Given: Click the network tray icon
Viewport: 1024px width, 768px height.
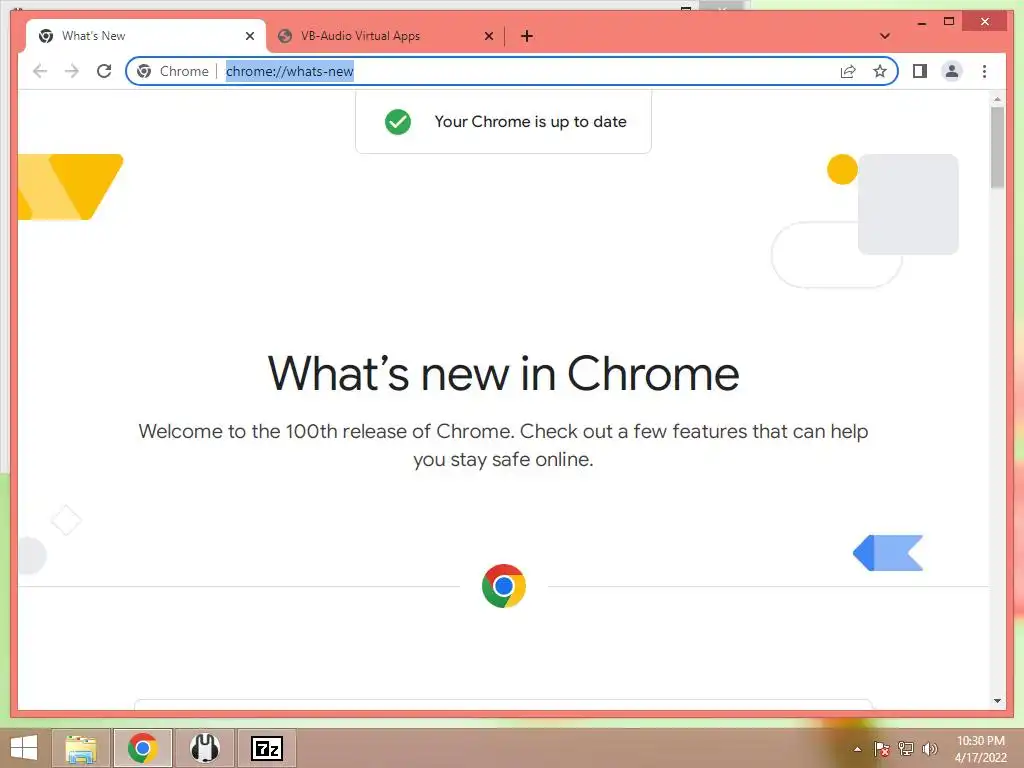Looking at the screenshot, I should [x=906, y=749].
